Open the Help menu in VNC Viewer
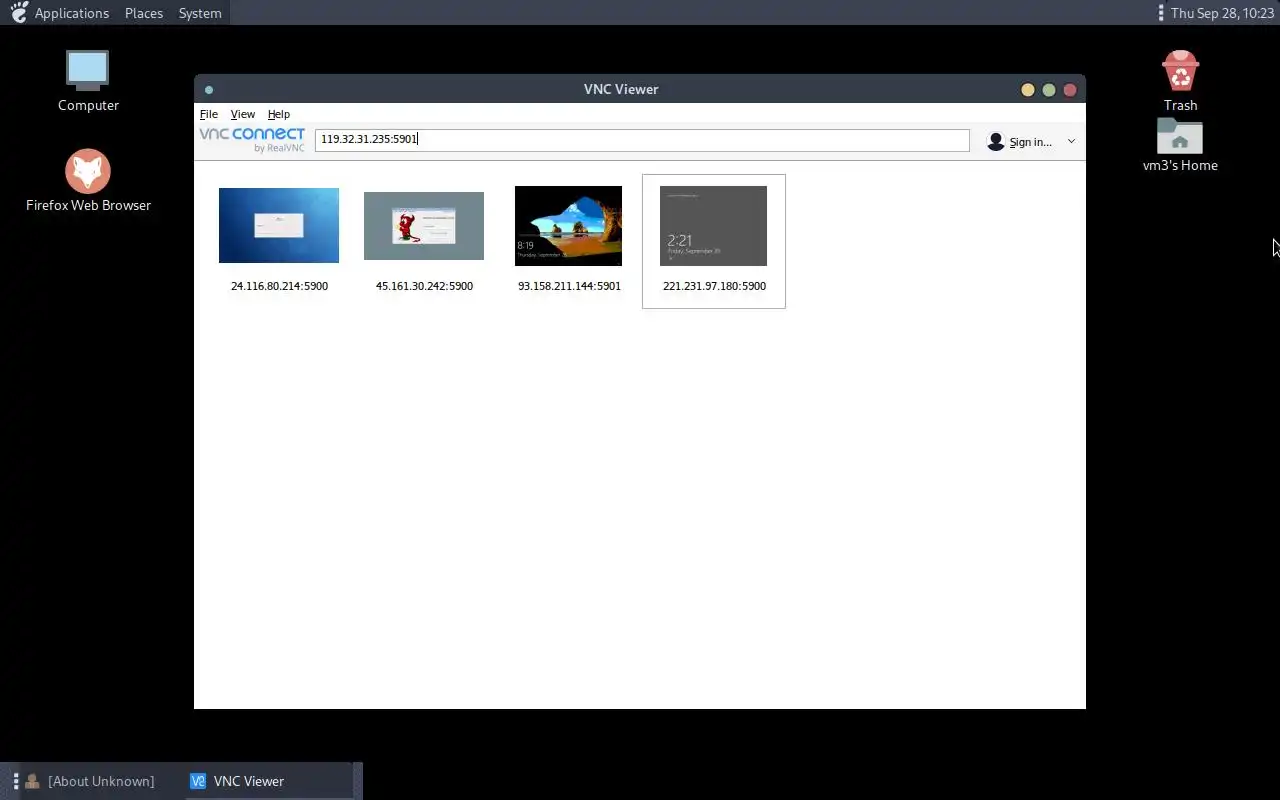 coord(279,114)
